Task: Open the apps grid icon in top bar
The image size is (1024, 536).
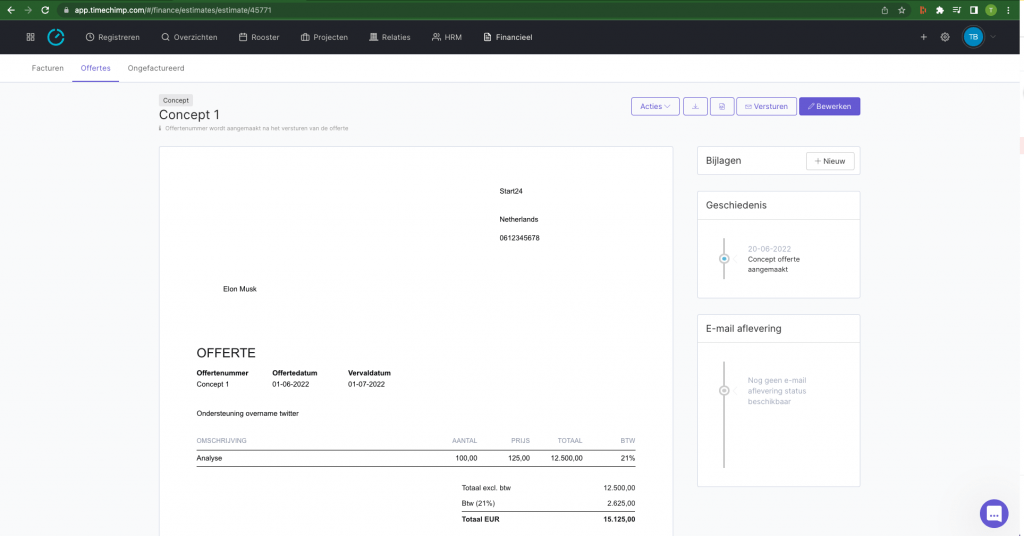Action: (x=30, y=37)
